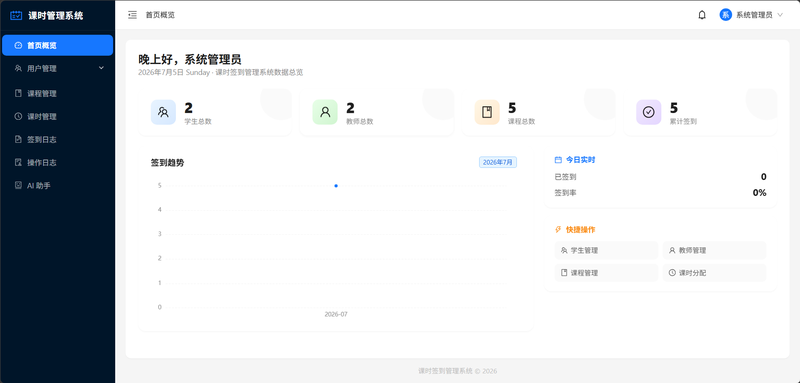Click the blue data point on chart
This screenshot has height=383, width=800.
pyautogui.click(x=336, y=186)
